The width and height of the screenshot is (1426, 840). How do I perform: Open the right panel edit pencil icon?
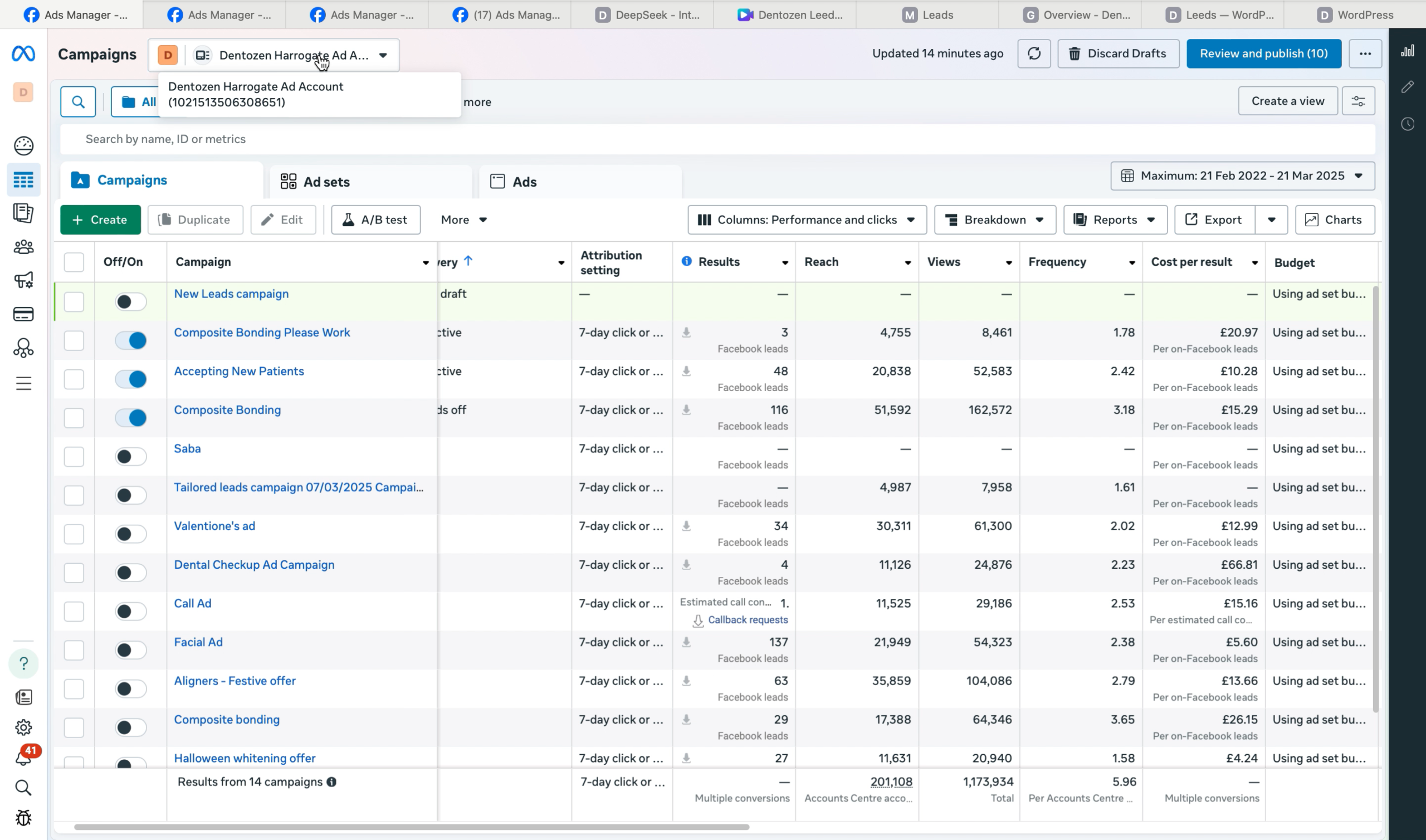coord(1407,86)
